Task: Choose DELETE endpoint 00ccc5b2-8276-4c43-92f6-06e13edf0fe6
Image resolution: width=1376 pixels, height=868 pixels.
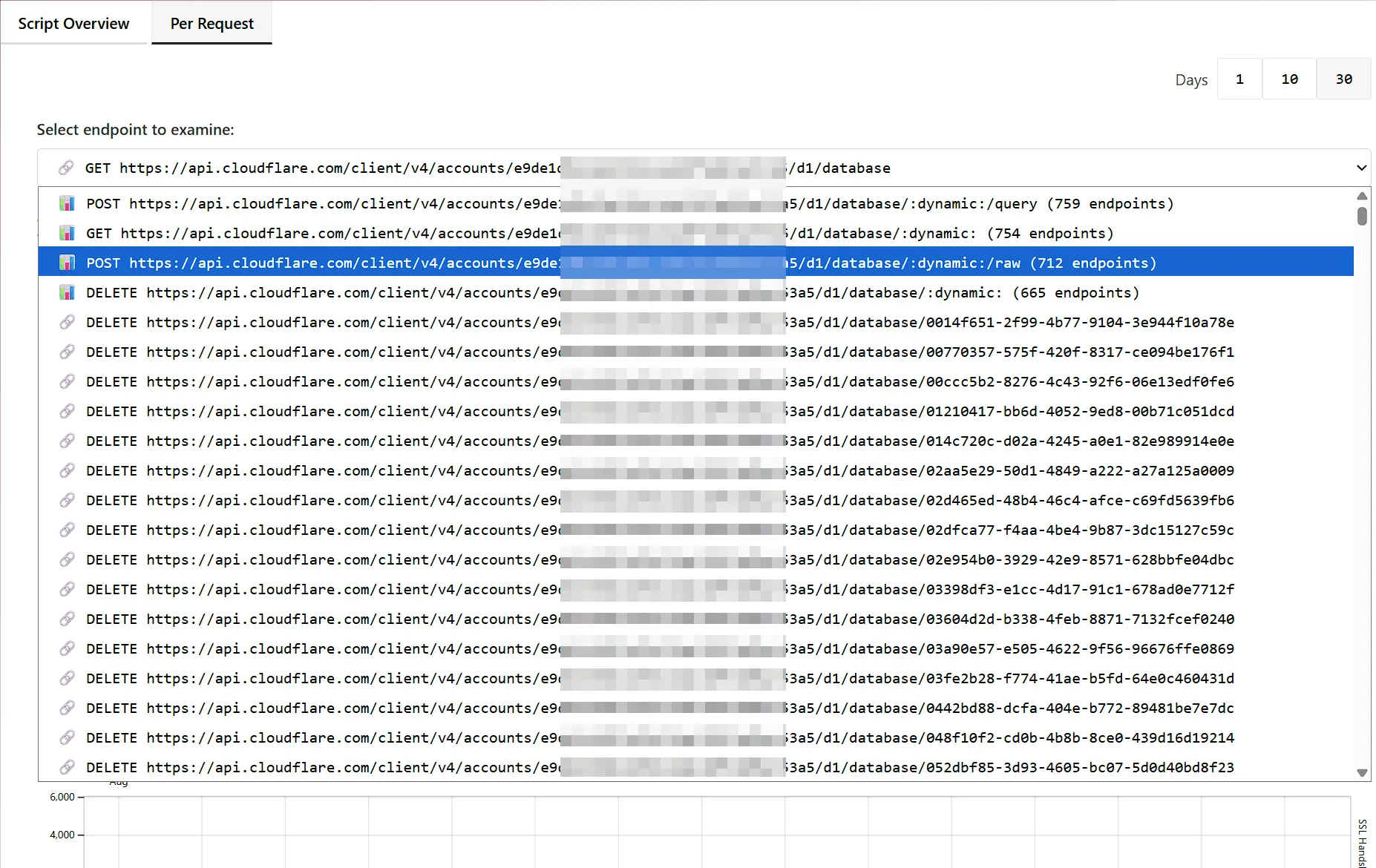Action: [x=696, y=381]
